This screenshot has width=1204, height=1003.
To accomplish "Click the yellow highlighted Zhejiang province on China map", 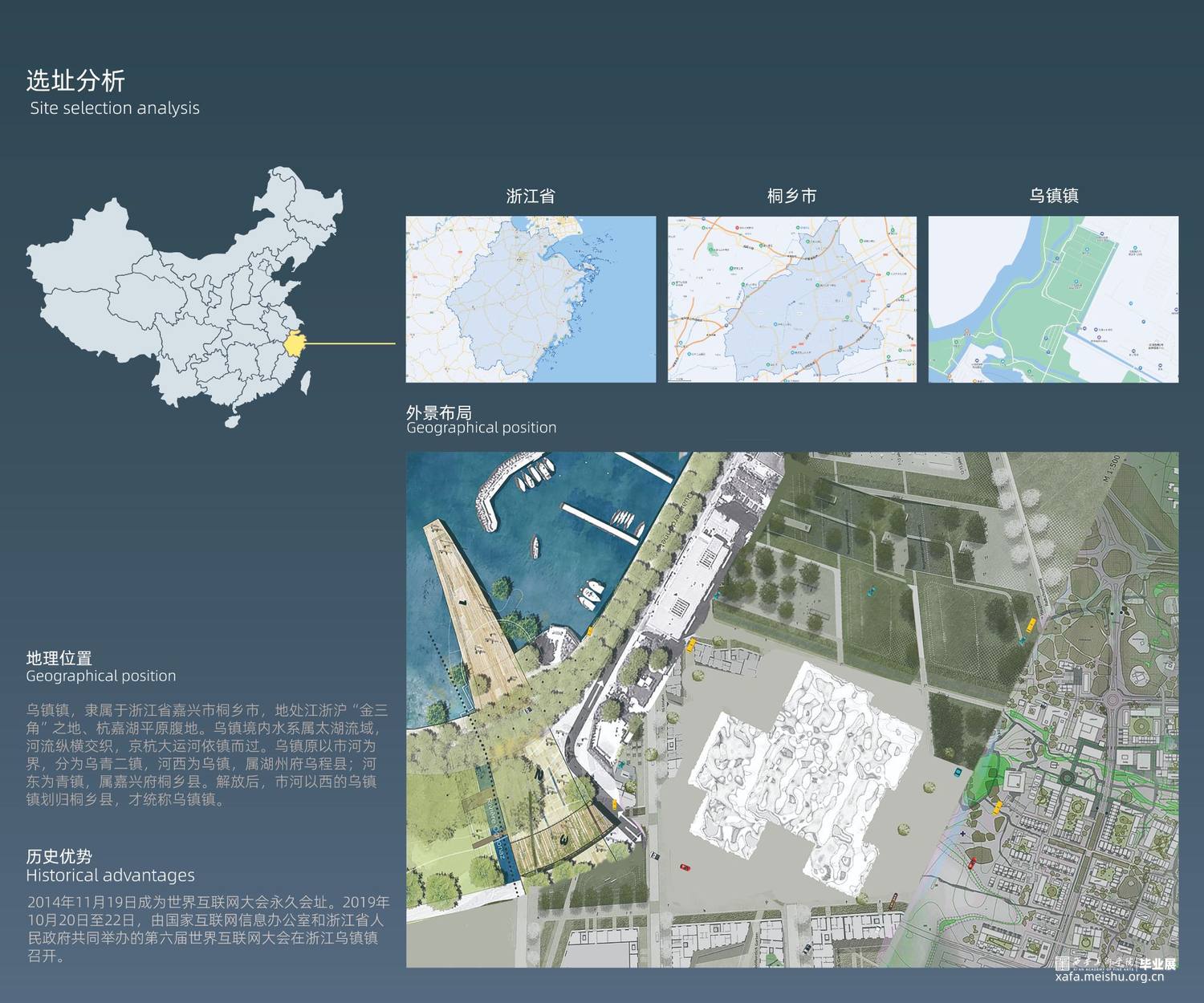I will tap(295, 344).
